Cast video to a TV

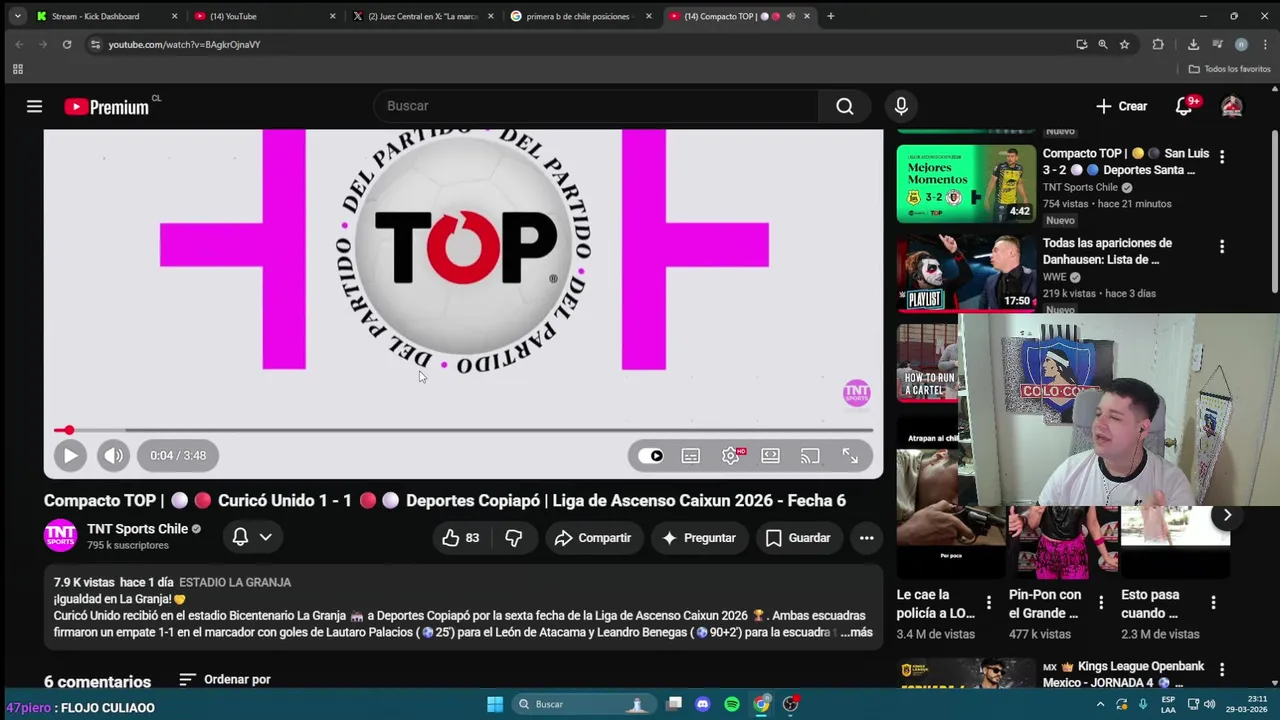click(810, 456)
